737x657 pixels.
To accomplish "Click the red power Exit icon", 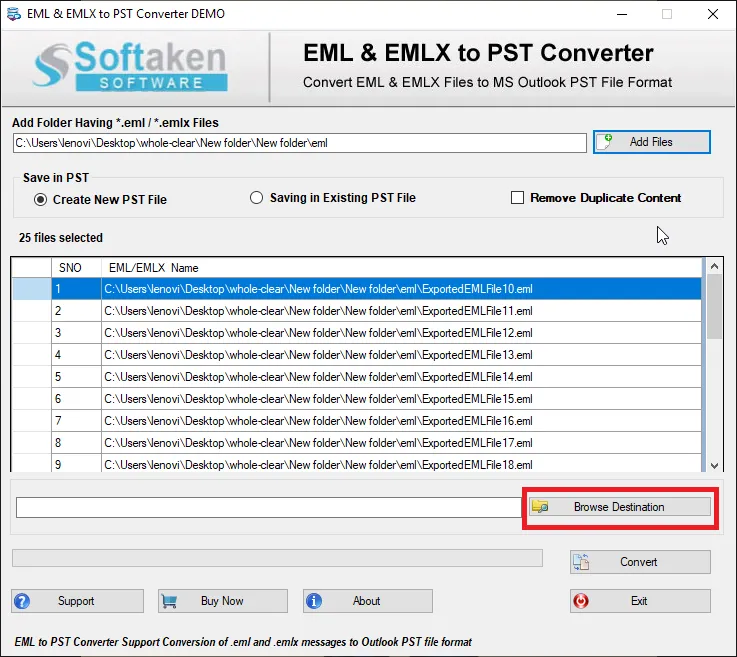I will pos(581,601).
